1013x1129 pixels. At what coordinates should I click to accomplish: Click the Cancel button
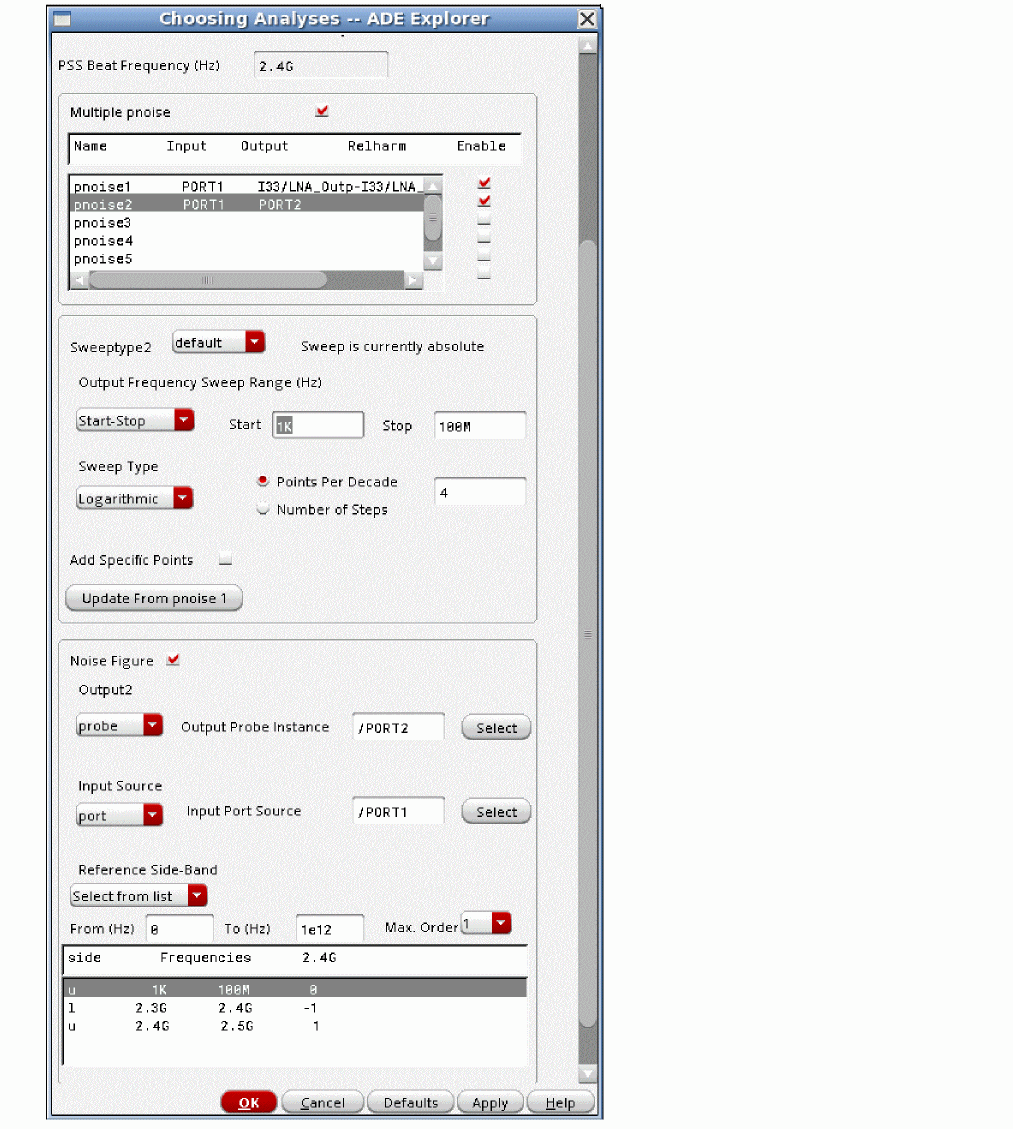pos(323,1102)
